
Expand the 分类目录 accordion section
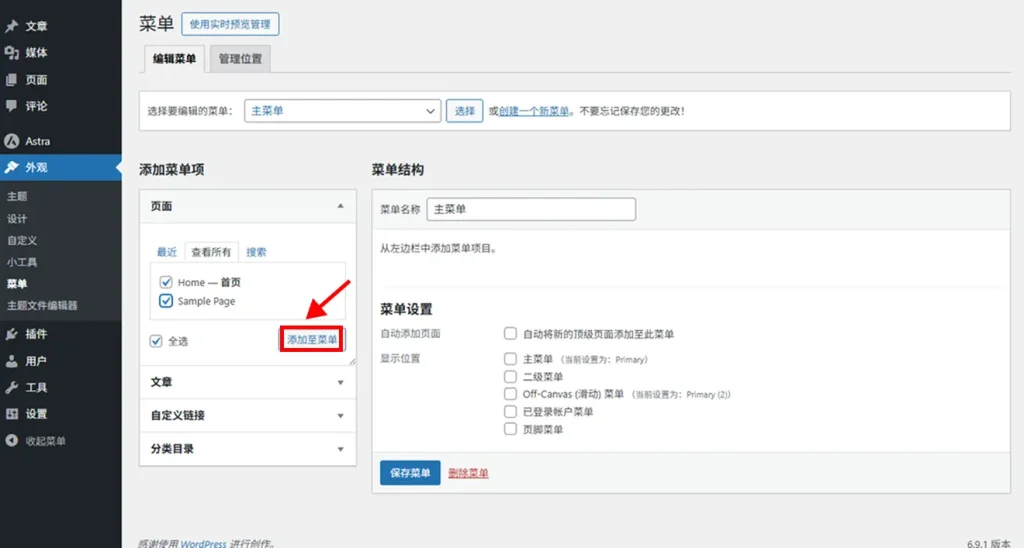(247, 449)
